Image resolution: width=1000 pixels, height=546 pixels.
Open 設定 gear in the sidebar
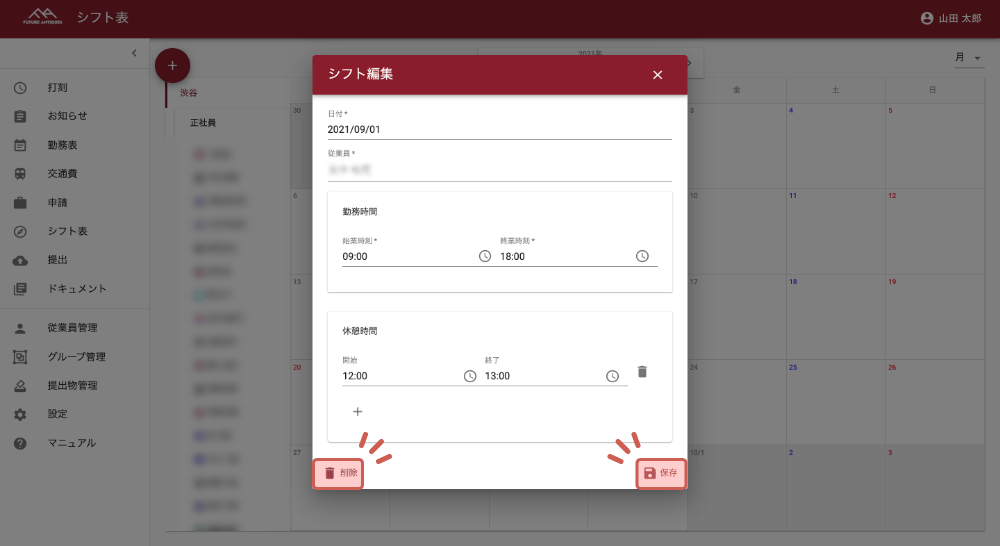[x=57, y=414]
